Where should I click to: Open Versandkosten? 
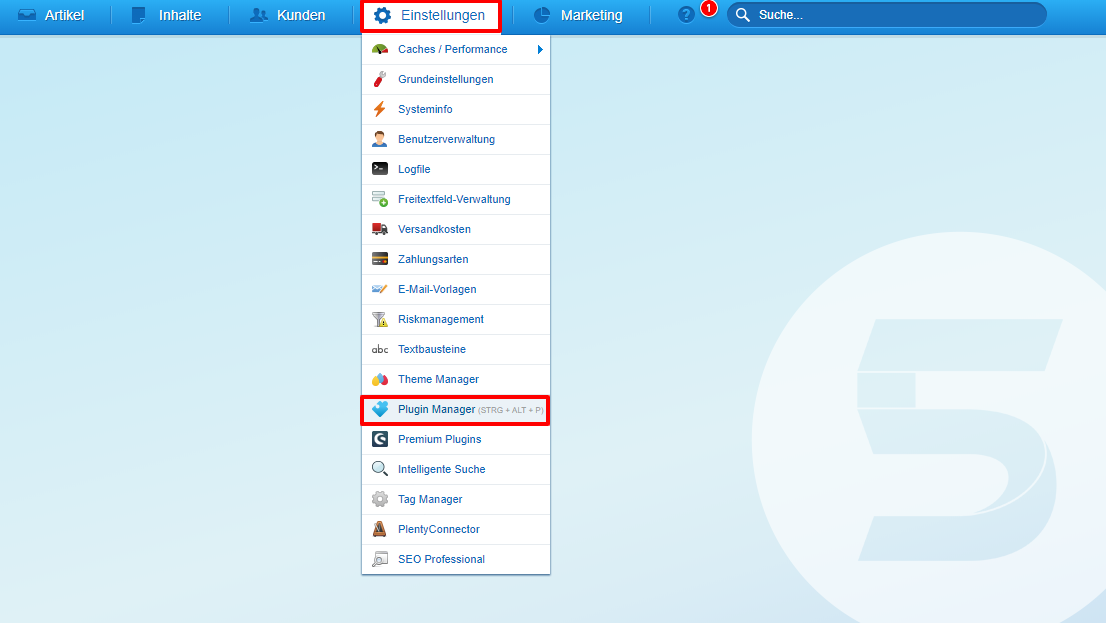click(456, 229)
